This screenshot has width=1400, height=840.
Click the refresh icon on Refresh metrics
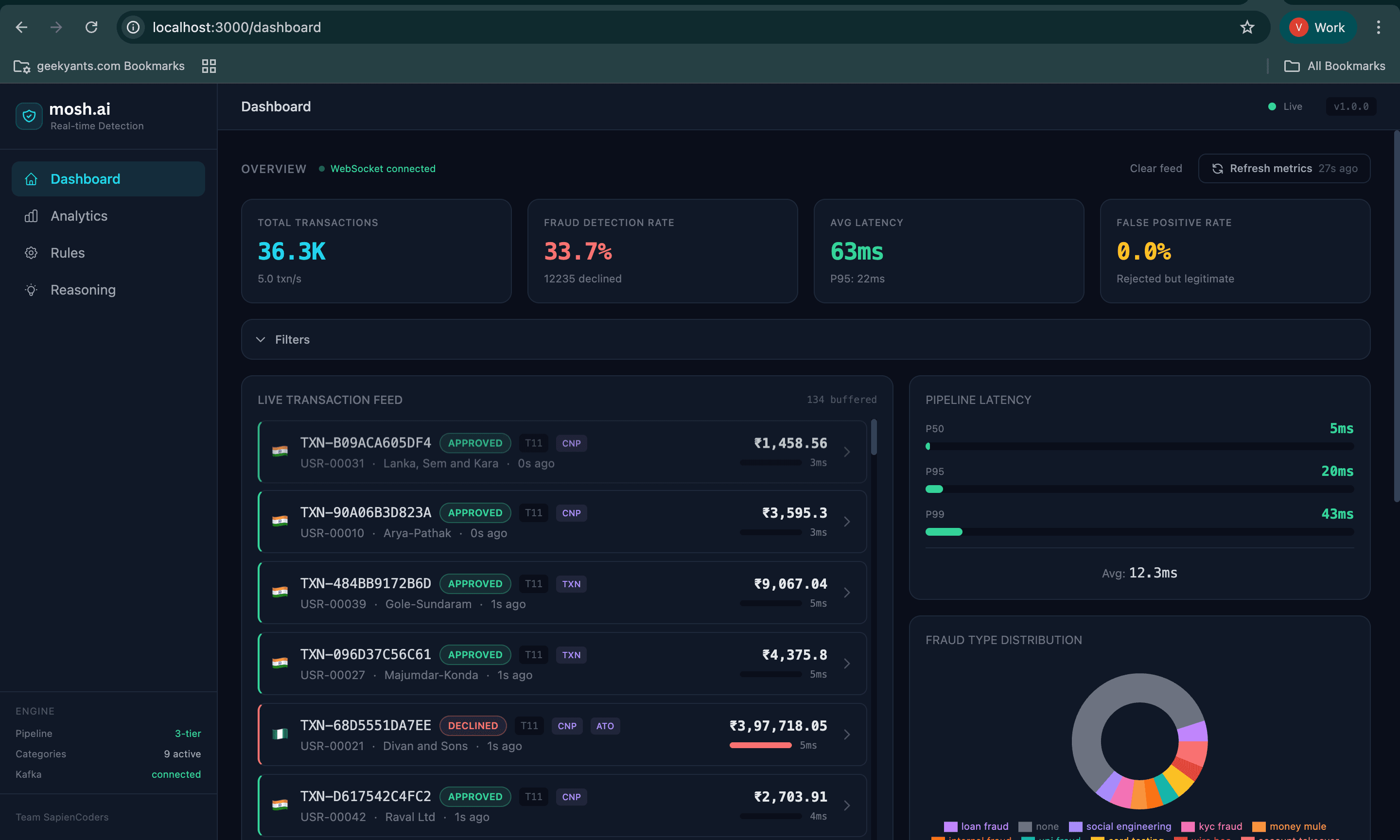point(1218,168)
